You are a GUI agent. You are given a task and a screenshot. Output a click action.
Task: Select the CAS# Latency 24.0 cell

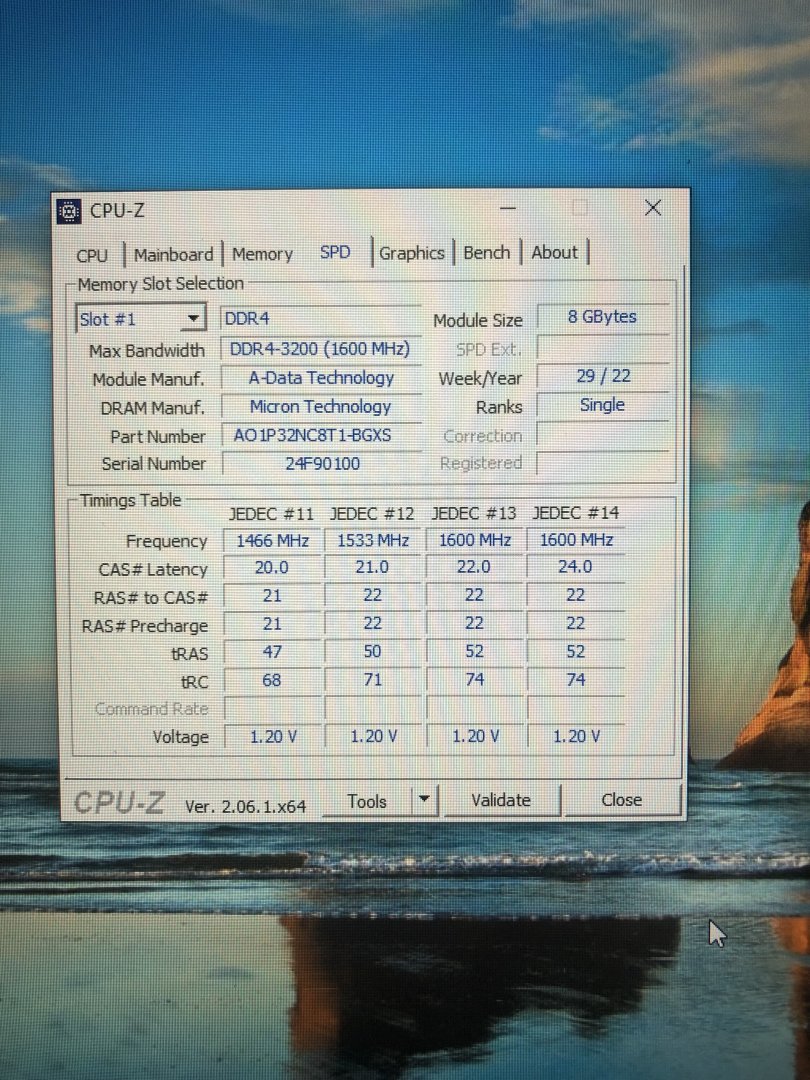[575, 567]
